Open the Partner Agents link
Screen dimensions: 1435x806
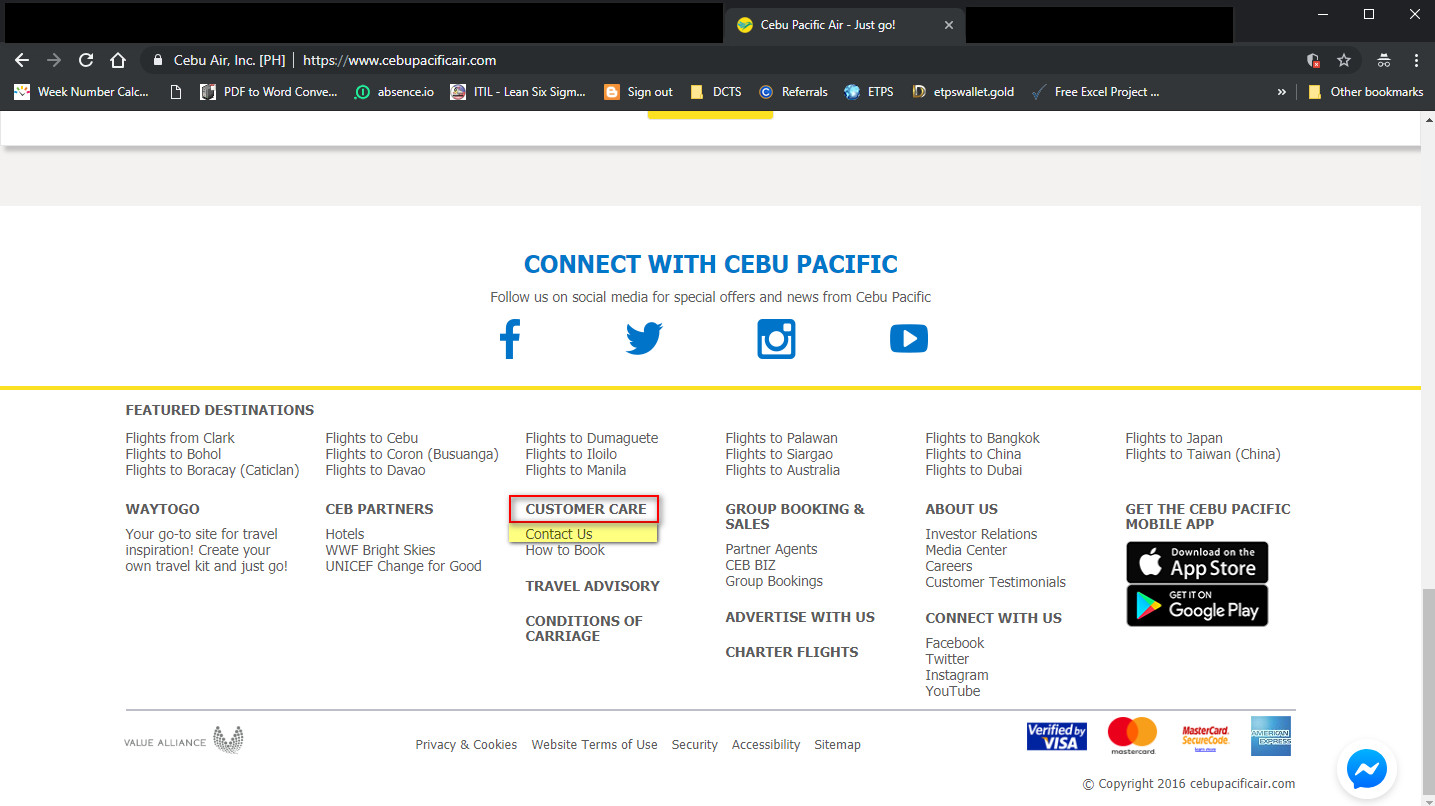coord(771,549)
